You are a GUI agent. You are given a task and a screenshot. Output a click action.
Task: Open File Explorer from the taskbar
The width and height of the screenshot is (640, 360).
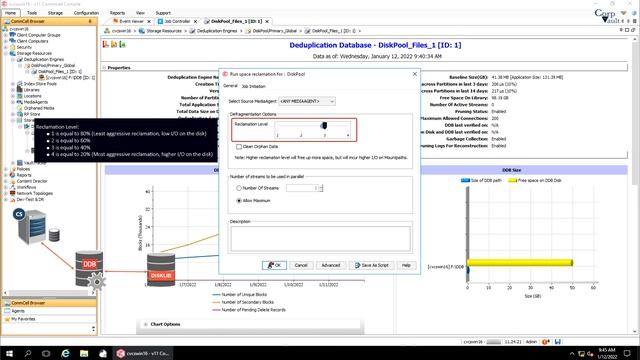coord(84,353)
